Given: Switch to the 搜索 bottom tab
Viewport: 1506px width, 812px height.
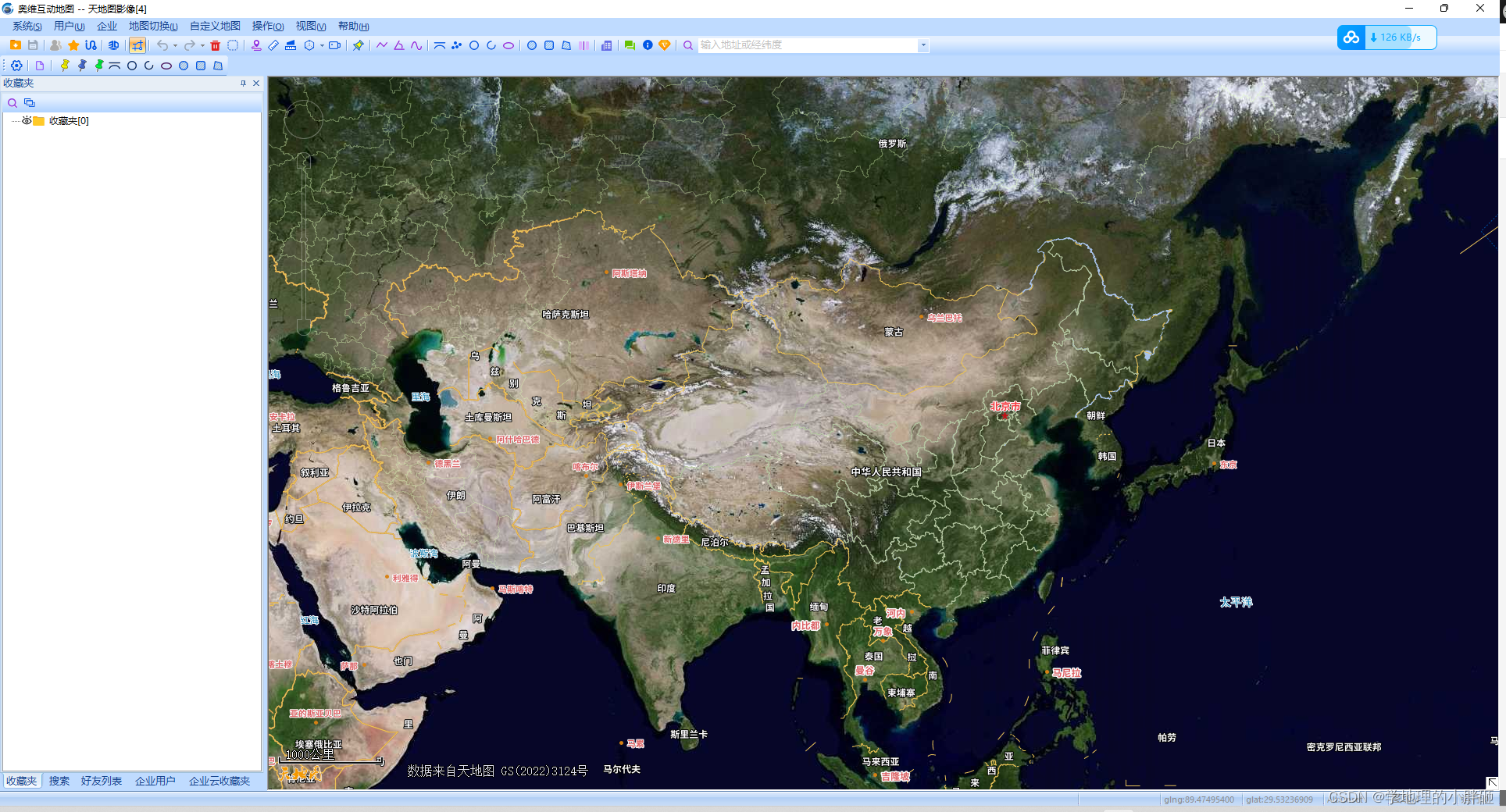Looking at the screenshot, I should coord(59,781).
